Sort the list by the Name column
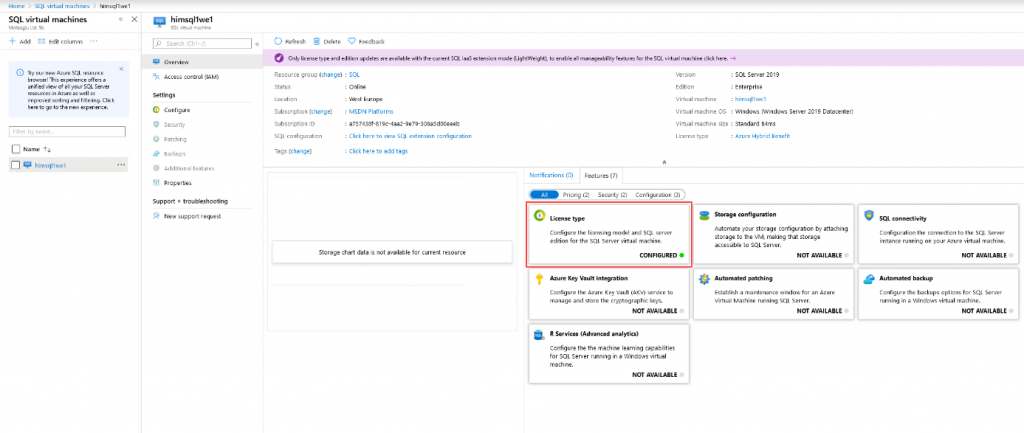This screenshot has height=433, width=1024. pyautogui.click(x=37, y=149)
